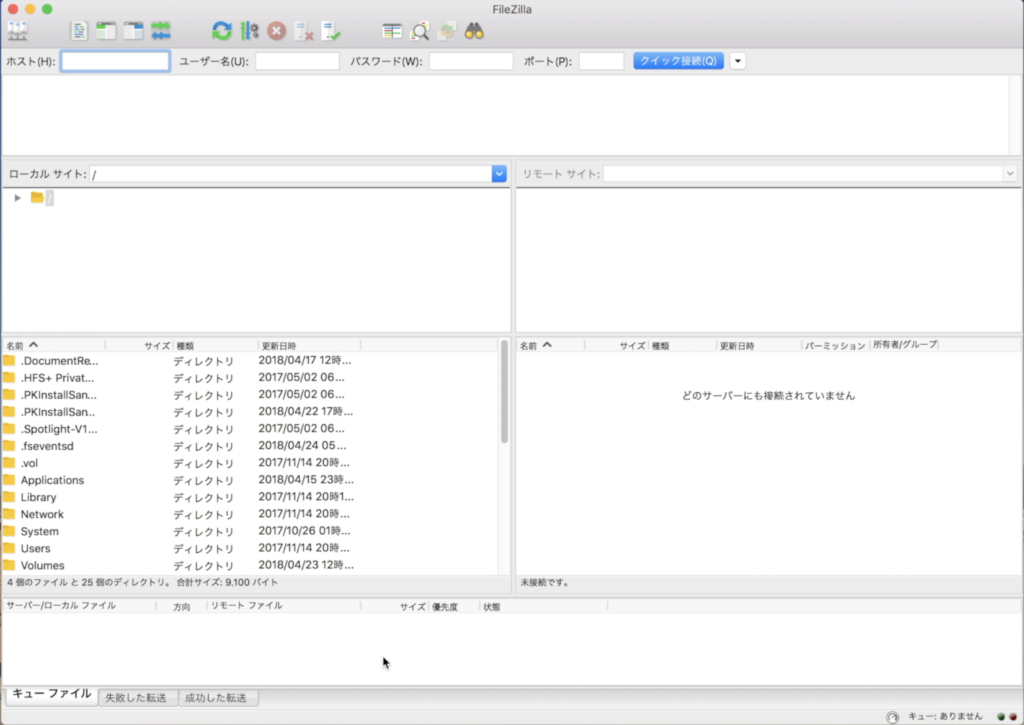Viewport: 1024px width, 725px height.
Task: Select the .fseventsd folder row
Action: (249, 446)
